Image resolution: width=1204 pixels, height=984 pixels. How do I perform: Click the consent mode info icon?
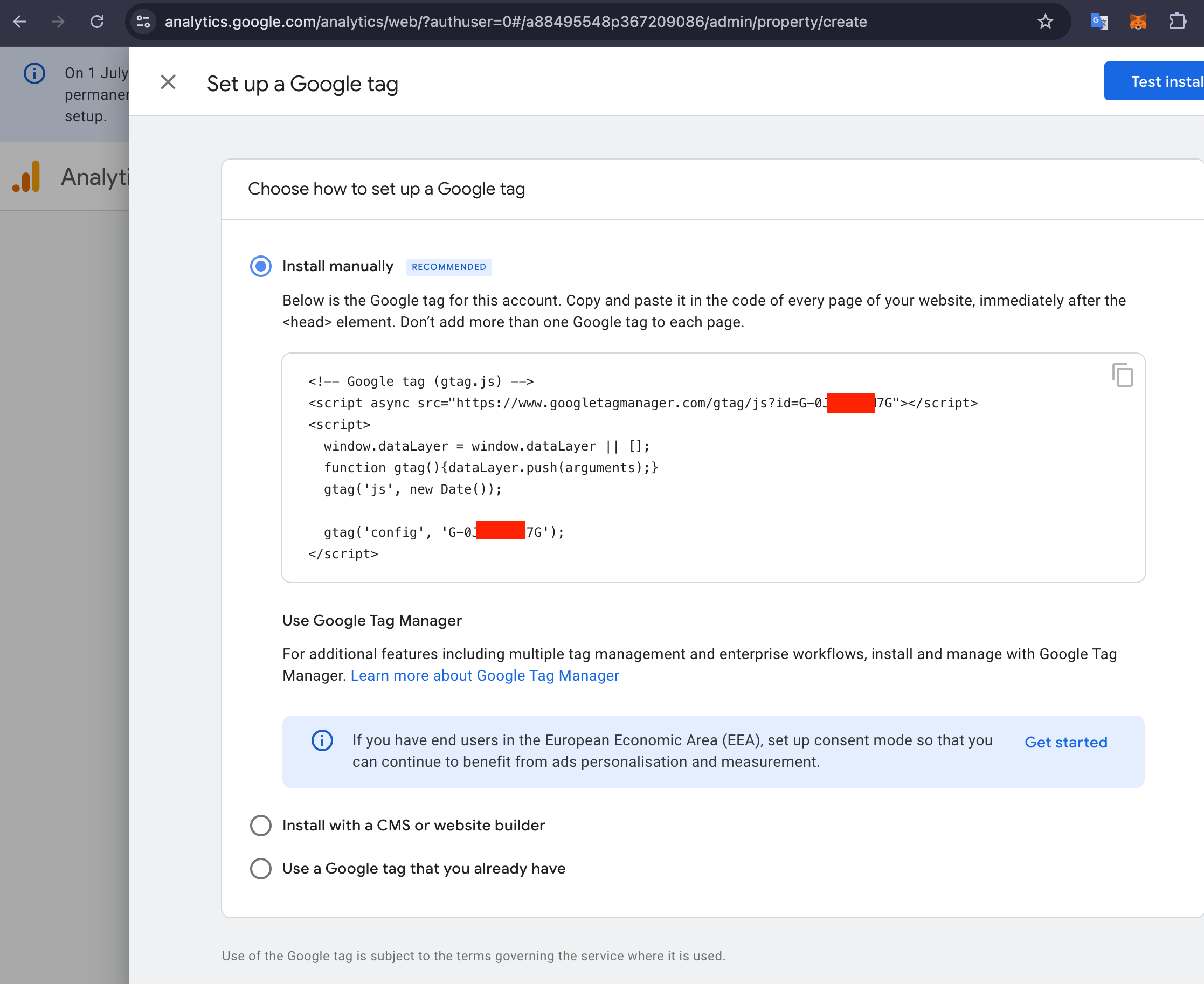[x=322, y=740]
